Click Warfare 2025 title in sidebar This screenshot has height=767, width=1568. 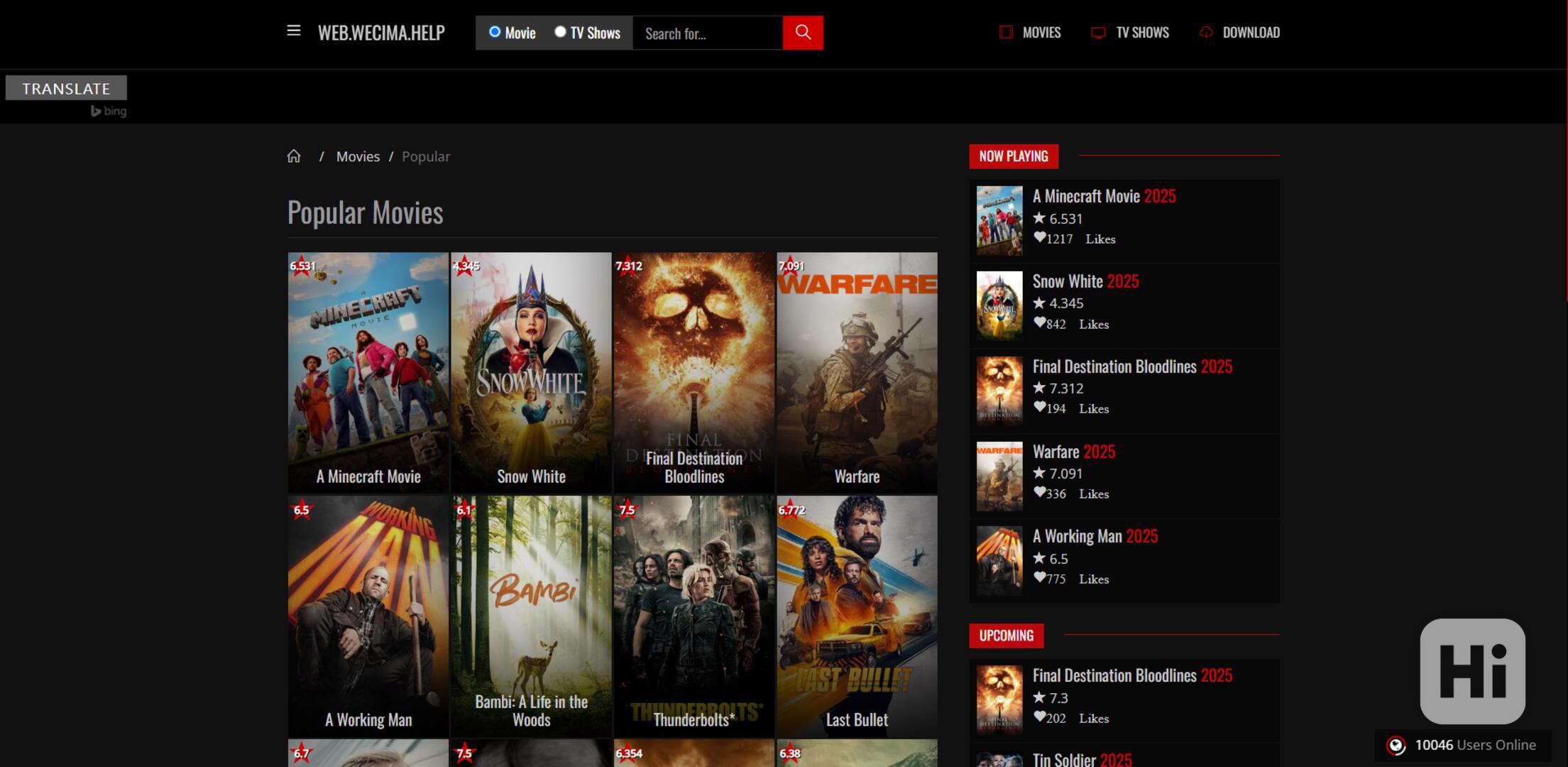1073,452
